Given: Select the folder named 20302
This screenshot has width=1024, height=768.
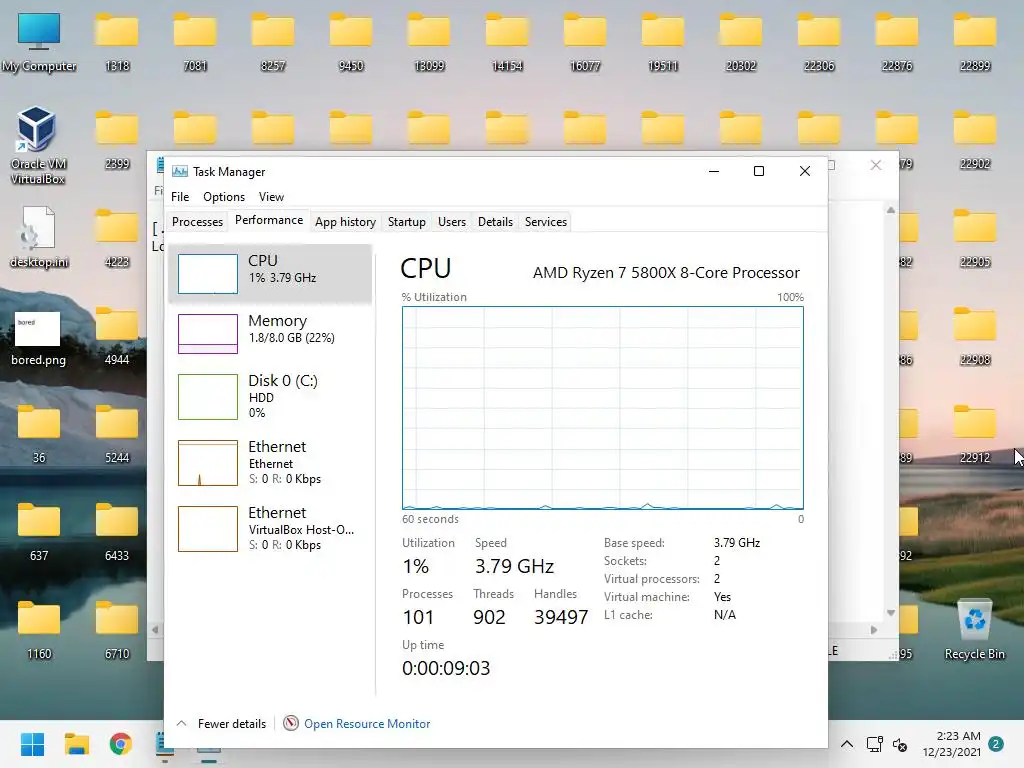Looking at the screenshot, I should coord(741,42).
